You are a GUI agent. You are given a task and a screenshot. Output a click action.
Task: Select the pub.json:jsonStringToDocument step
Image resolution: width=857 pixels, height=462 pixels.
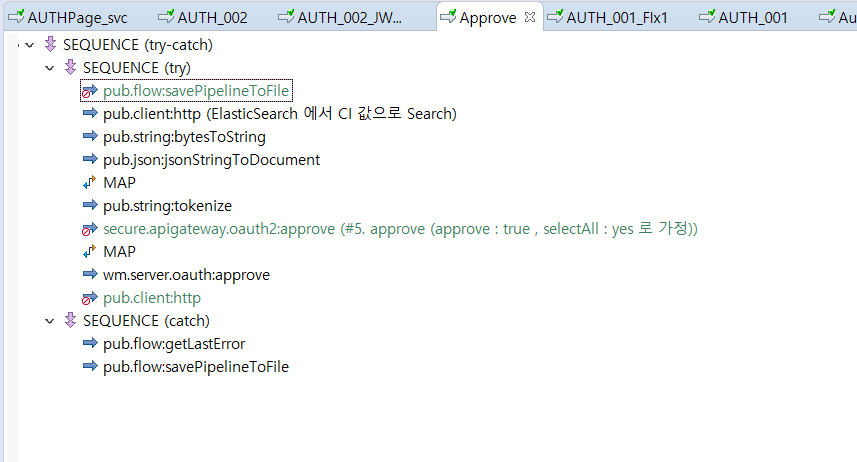211,160
